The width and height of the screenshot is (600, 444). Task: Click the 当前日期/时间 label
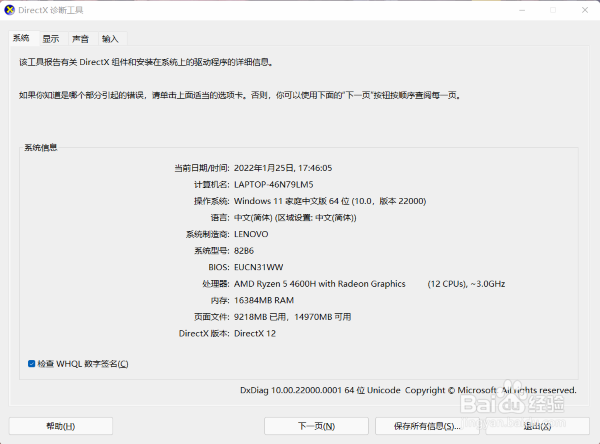point(202,168)
